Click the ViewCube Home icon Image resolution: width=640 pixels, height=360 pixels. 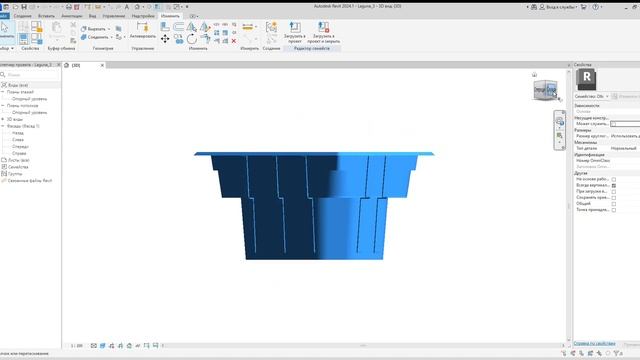[534, 75]
